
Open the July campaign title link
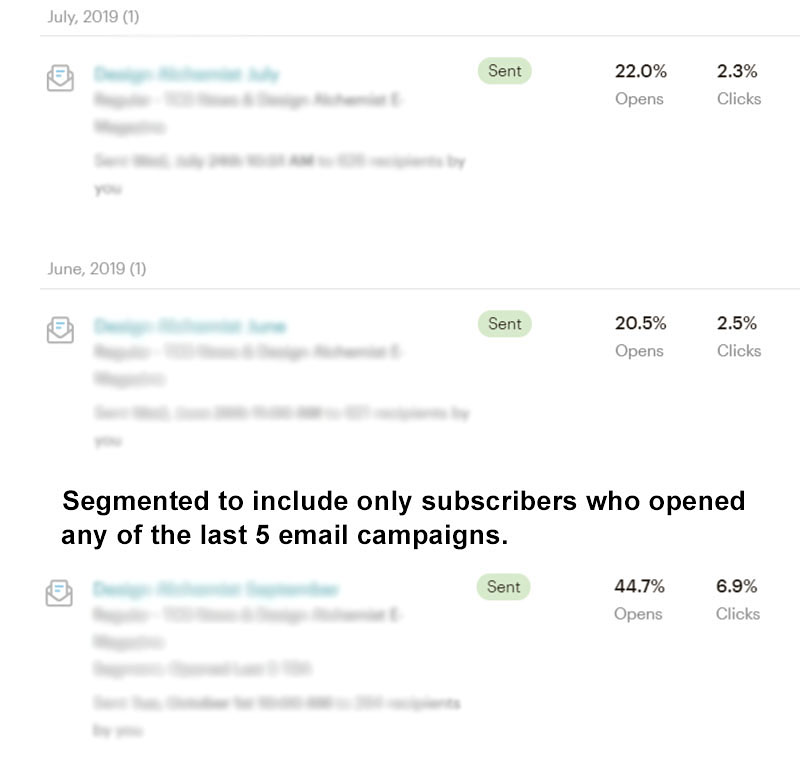[187, 74]
